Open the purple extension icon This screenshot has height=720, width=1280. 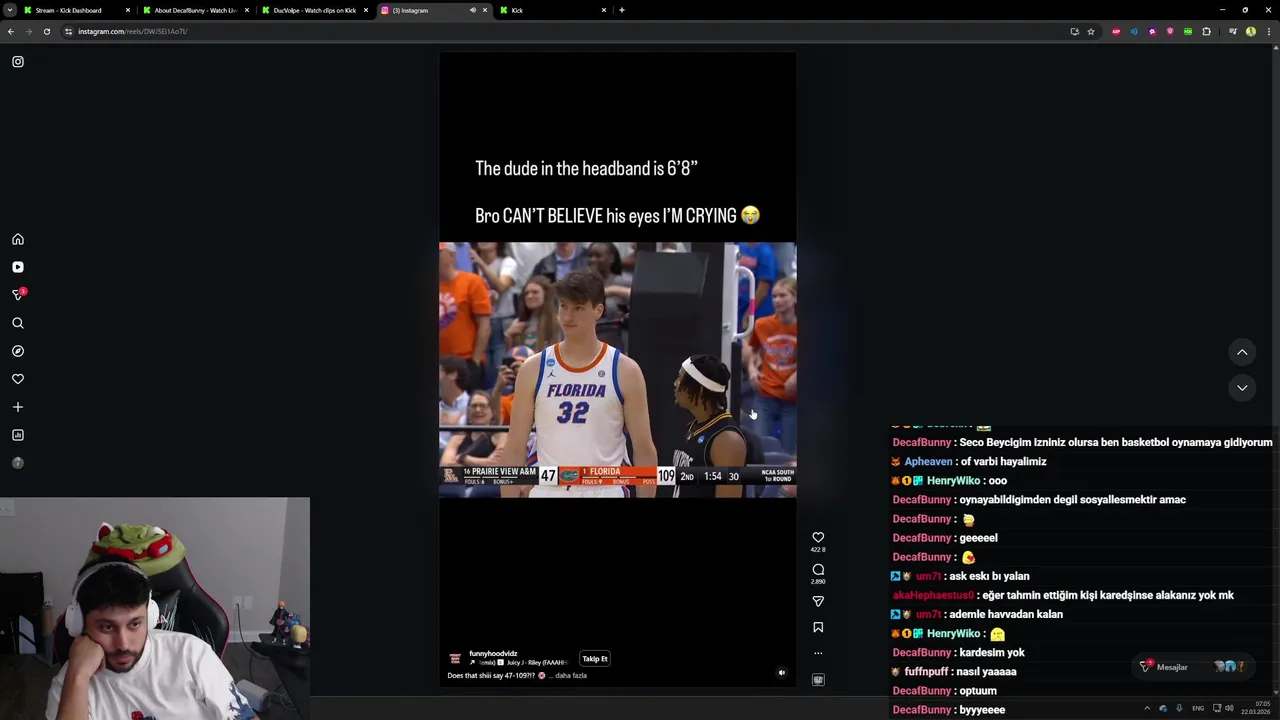(1152, 31)
